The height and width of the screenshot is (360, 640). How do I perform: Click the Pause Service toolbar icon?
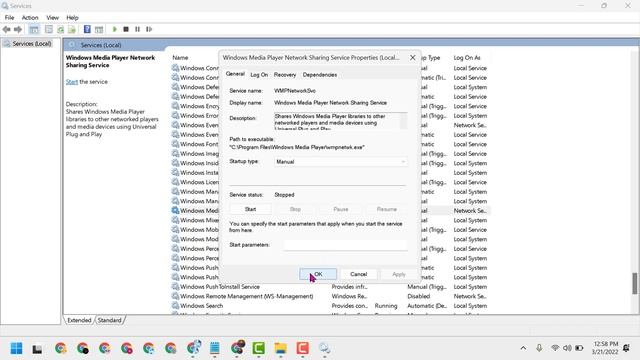point(138,29)
